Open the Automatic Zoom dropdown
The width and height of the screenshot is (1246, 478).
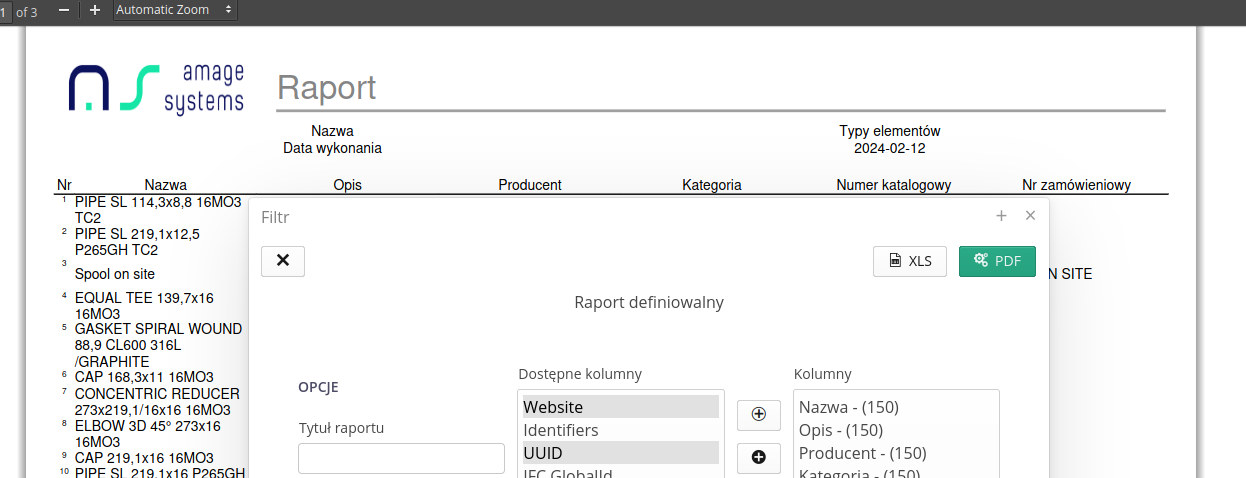[175, 10]
